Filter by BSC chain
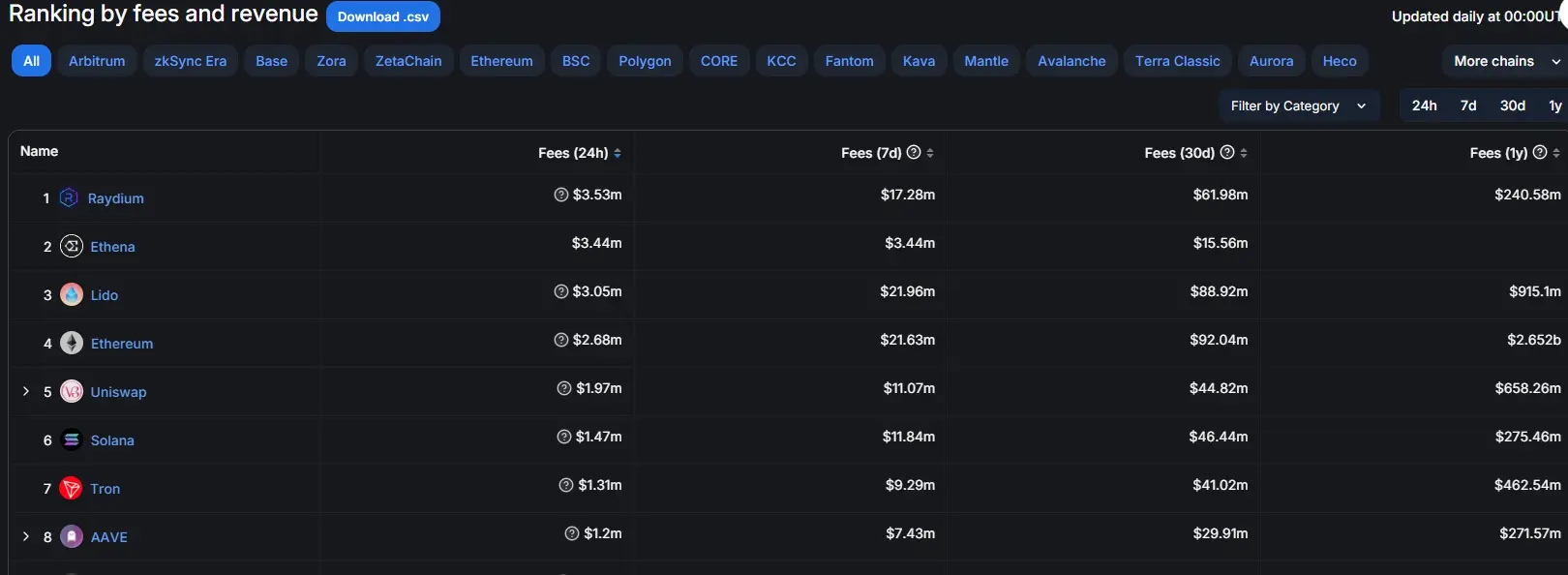 click(576, 61)
